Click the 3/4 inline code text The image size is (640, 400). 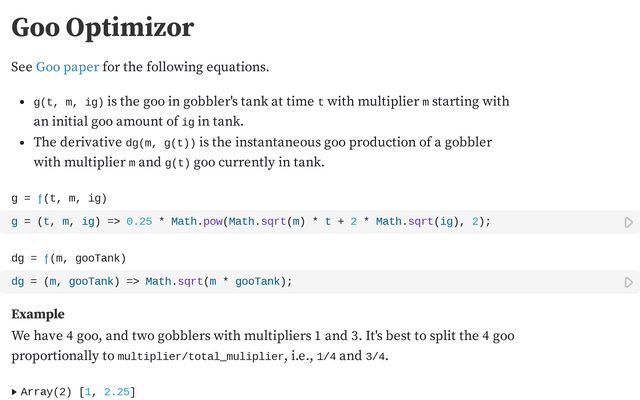[x=374, y=357]
